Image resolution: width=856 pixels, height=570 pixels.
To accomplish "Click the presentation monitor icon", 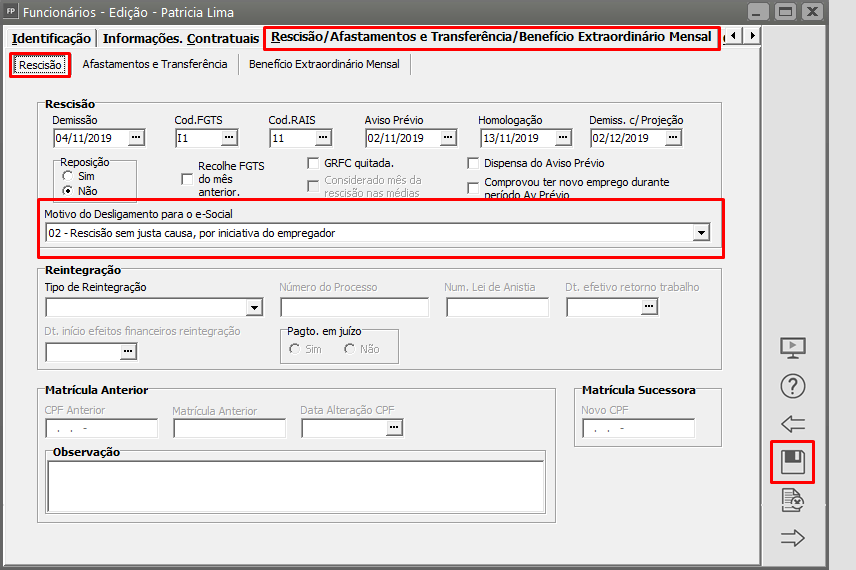I will pos(792,348).
